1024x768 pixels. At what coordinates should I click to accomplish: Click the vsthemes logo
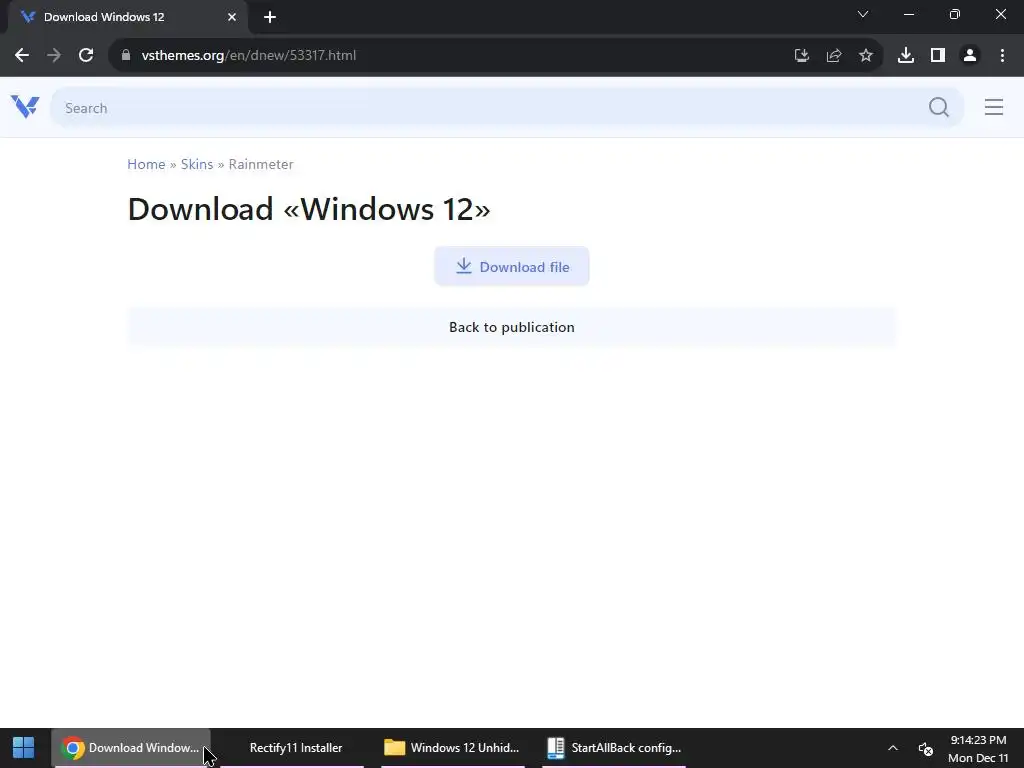(25, 107)
